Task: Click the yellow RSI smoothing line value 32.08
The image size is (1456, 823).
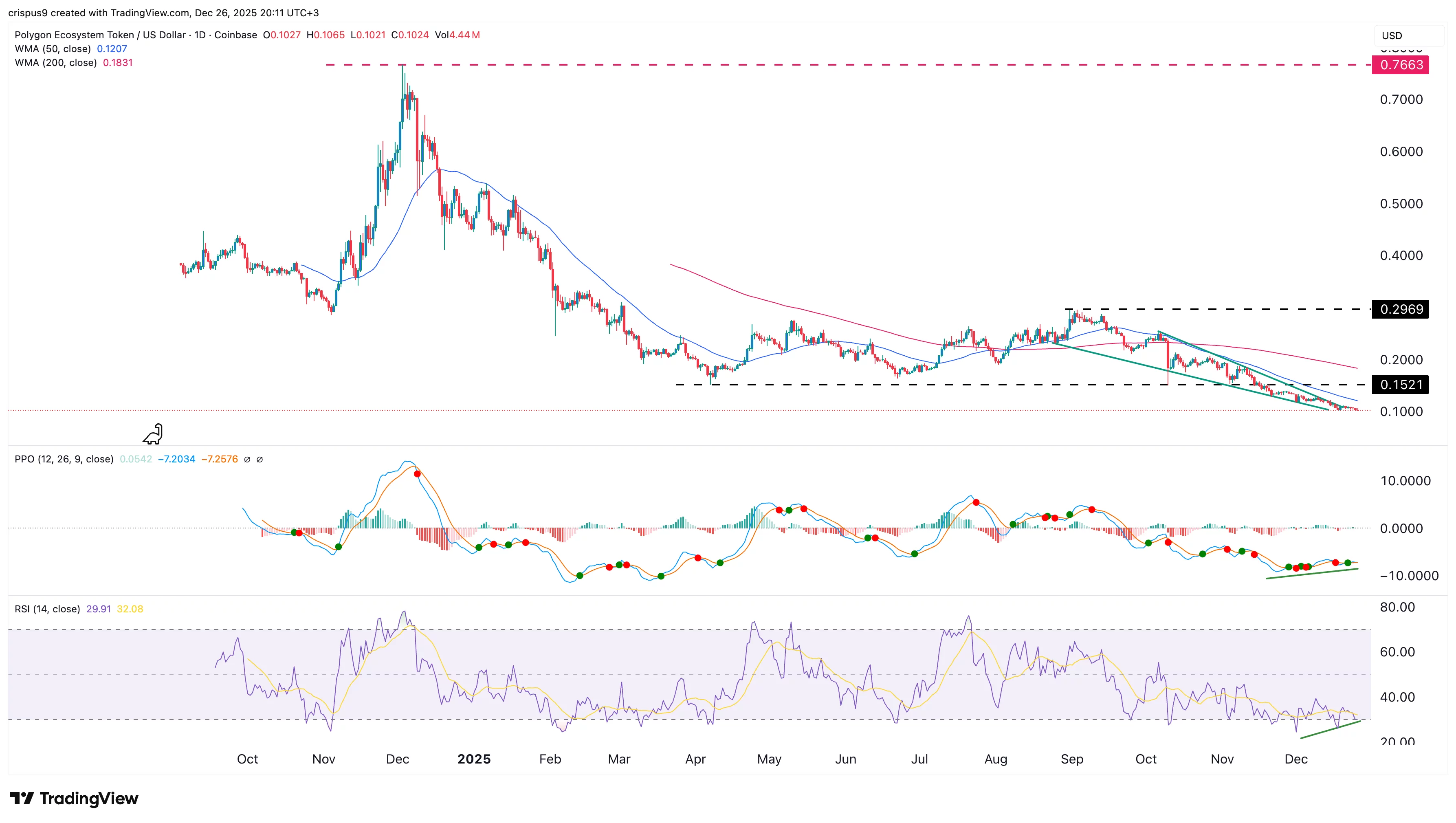Action: coord(131,609)
